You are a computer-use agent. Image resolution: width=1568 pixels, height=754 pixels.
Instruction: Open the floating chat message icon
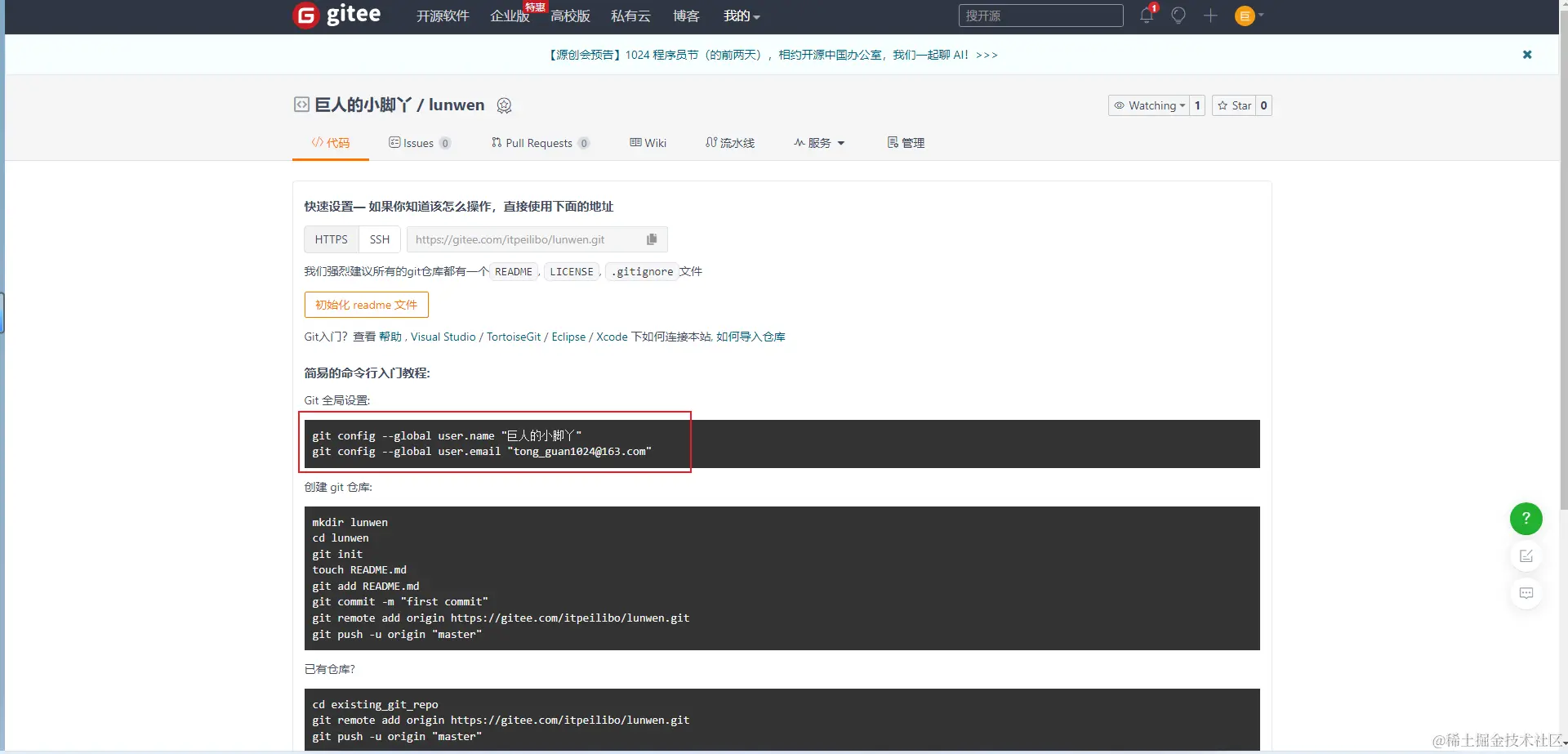coord(1526,593)
